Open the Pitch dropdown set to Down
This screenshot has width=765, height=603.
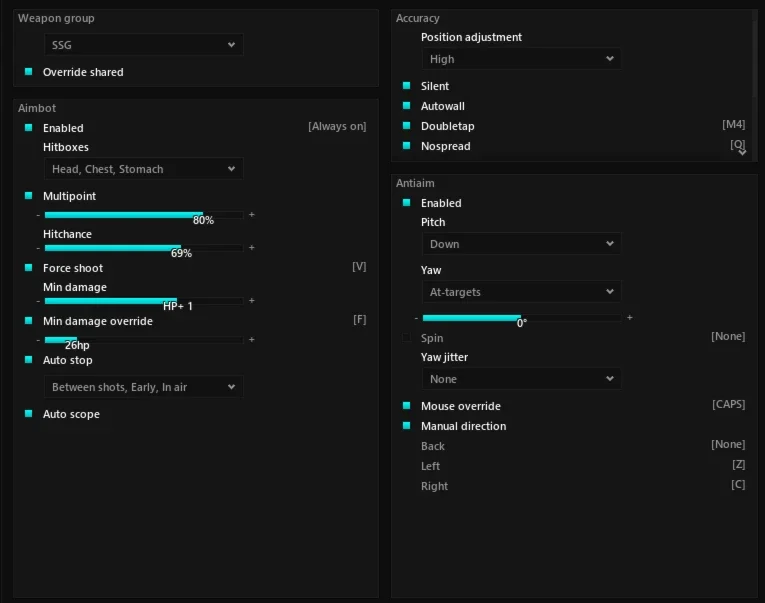[522, 244]
